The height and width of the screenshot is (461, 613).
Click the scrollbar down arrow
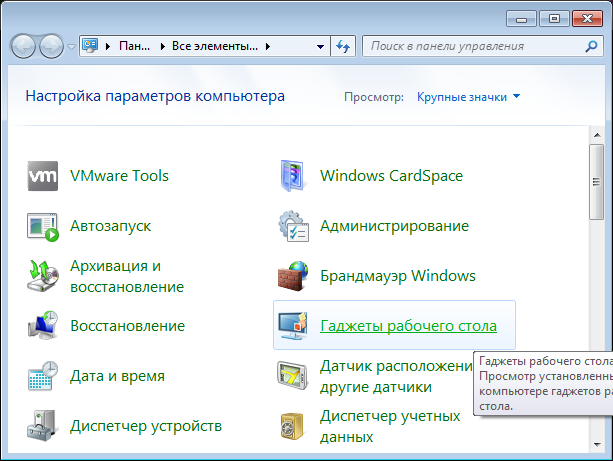pyautogui.click(x=597, y=444)
